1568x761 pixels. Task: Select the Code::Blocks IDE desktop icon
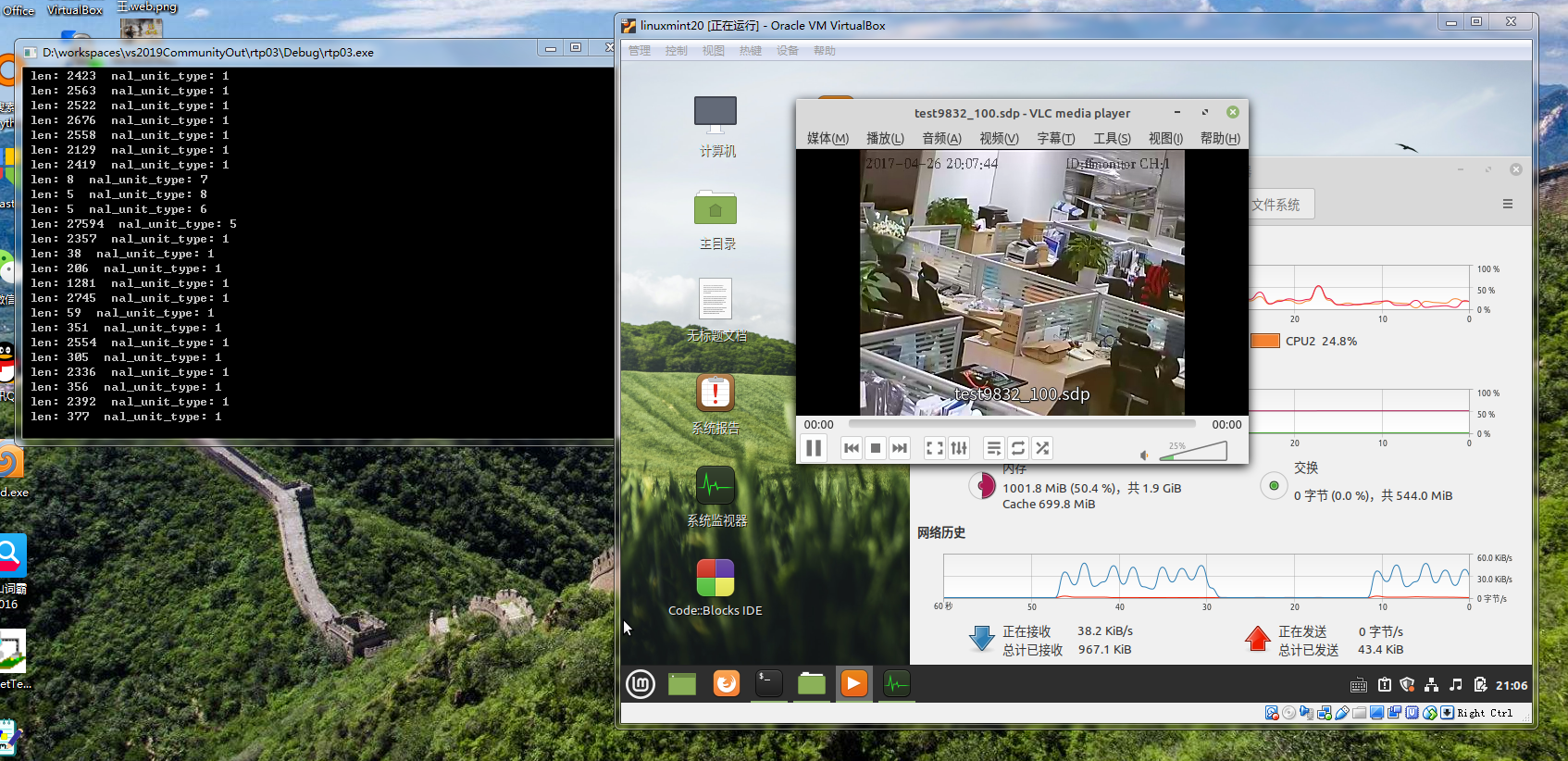pos(716,588)
